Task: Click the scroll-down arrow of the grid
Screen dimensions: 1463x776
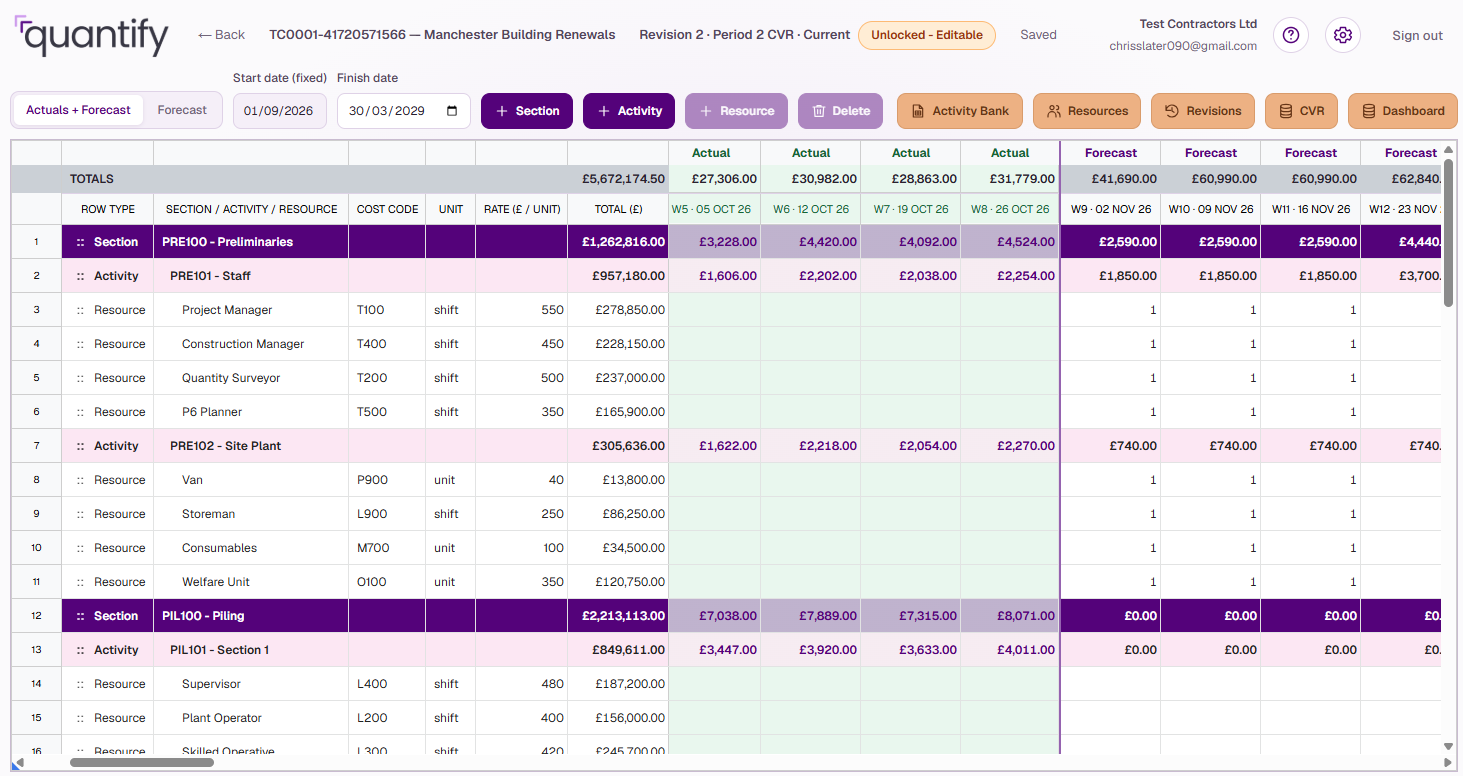Action: (1448, 746)
